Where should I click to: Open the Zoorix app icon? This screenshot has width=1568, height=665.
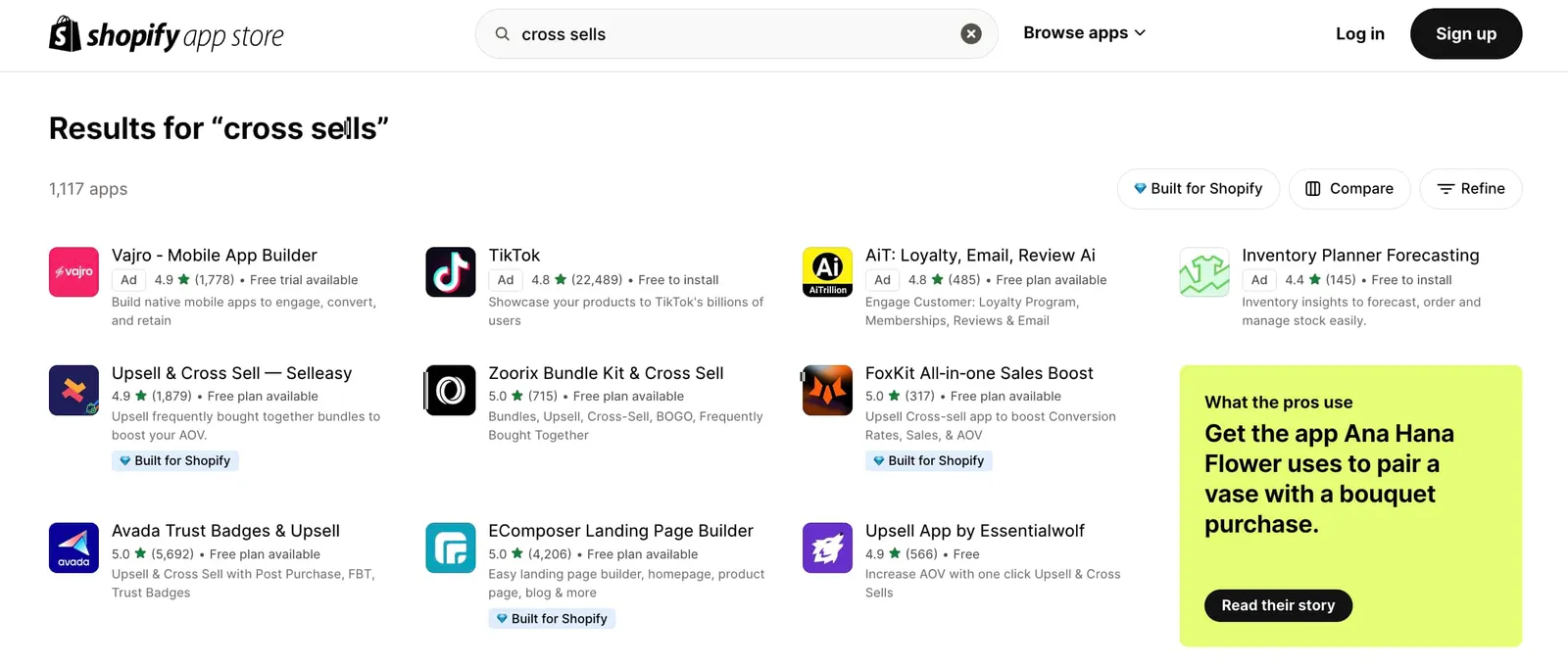(451, 390)
